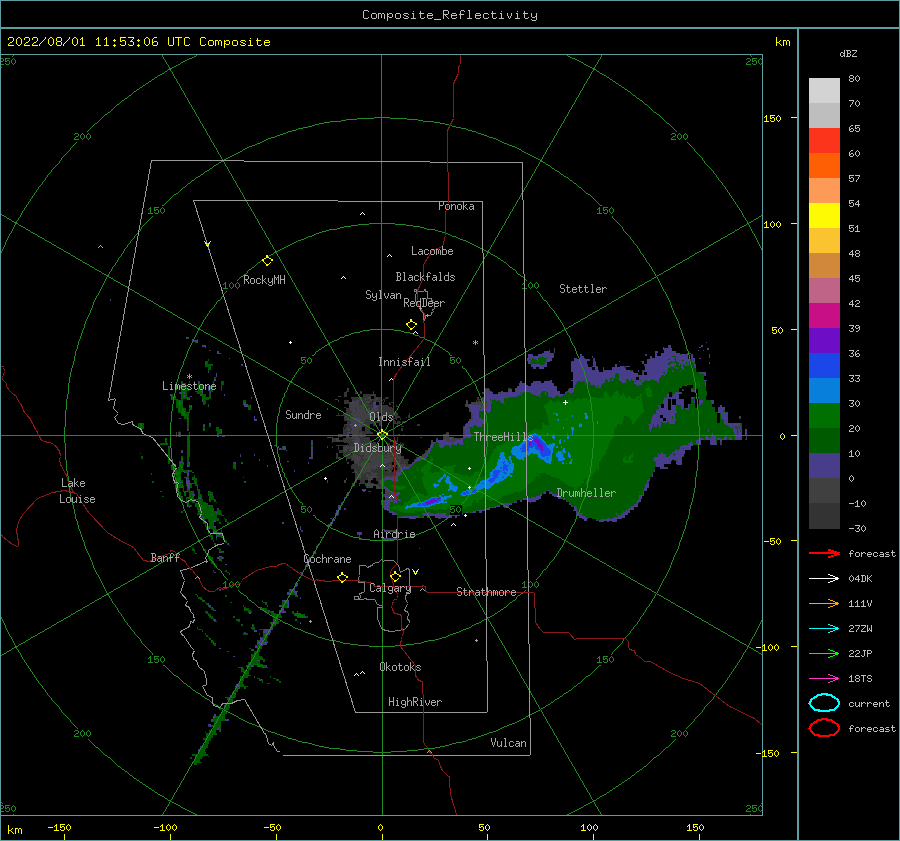Click the Vulcan town label
Image resolution: width=900 pixels, height=841 pixels.
click(x=508, y=743)
